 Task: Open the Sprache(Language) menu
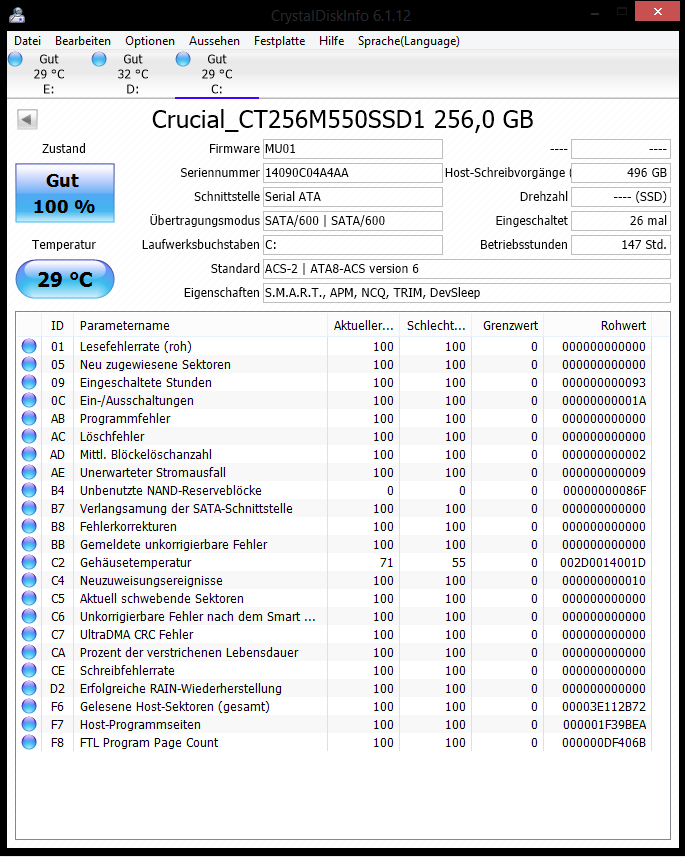[408, 41]
